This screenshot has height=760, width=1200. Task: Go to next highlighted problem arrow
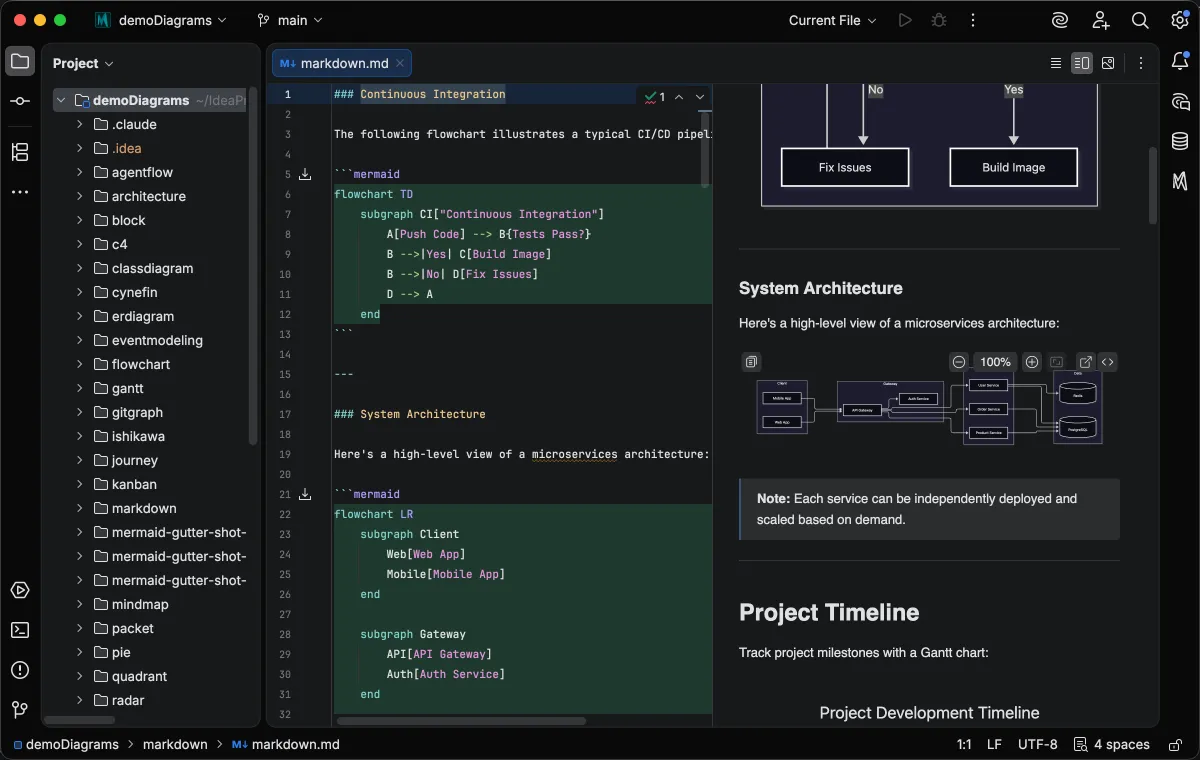click(700, 97)
